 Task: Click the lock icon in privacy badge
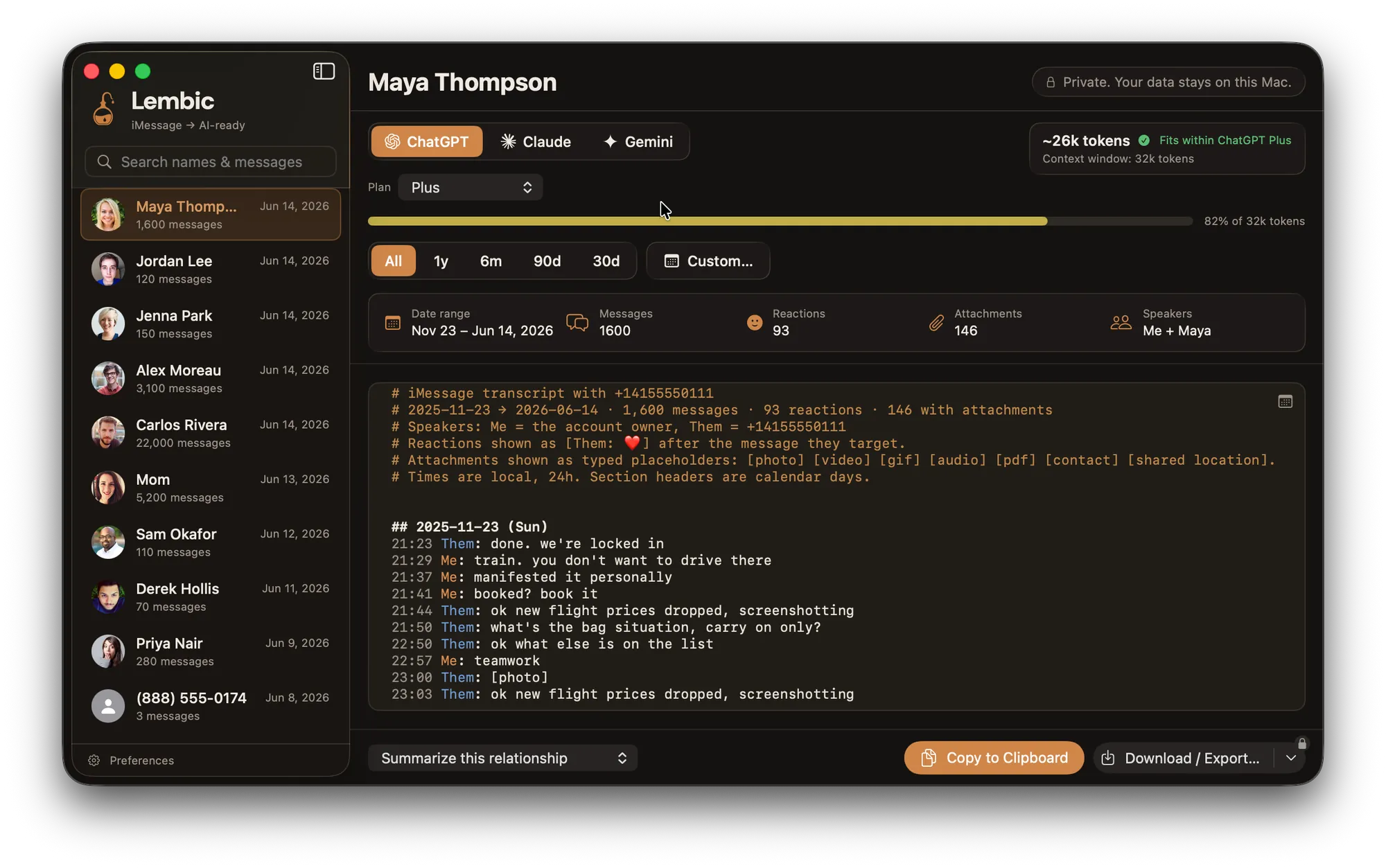tap(1051, 82)
